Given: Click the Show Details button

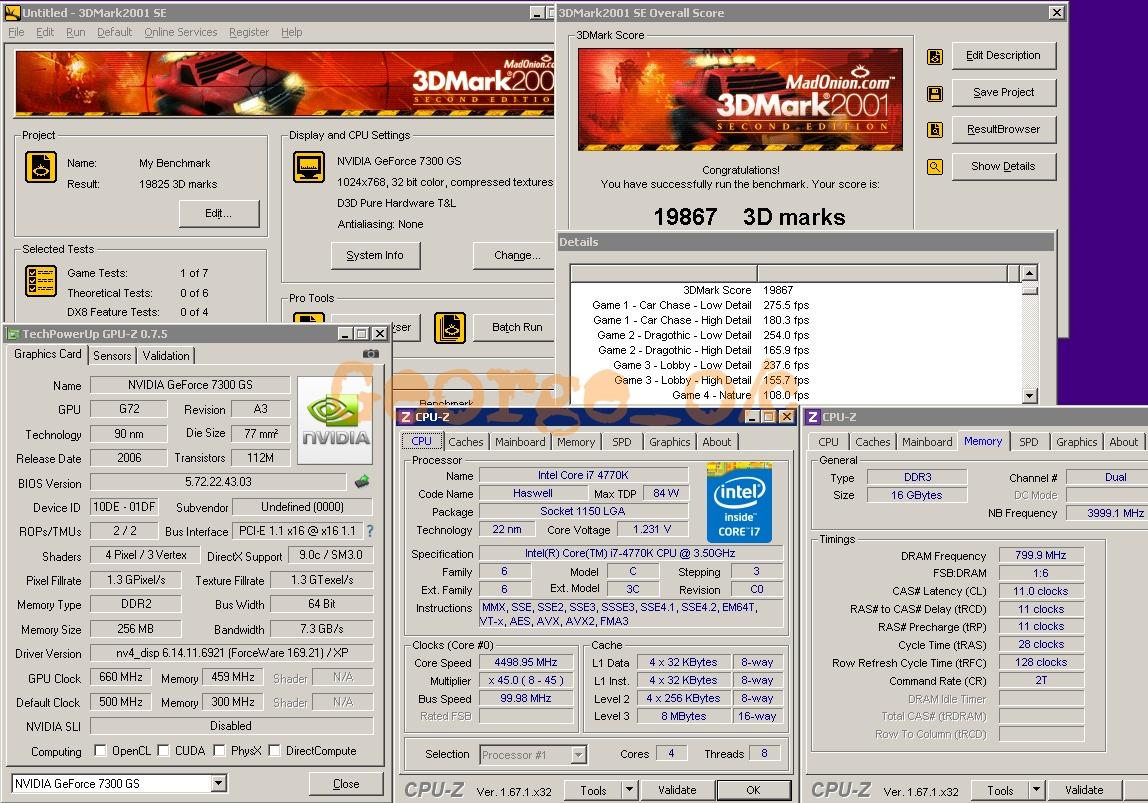Looking at the screenshot, I should [1004, 166].
